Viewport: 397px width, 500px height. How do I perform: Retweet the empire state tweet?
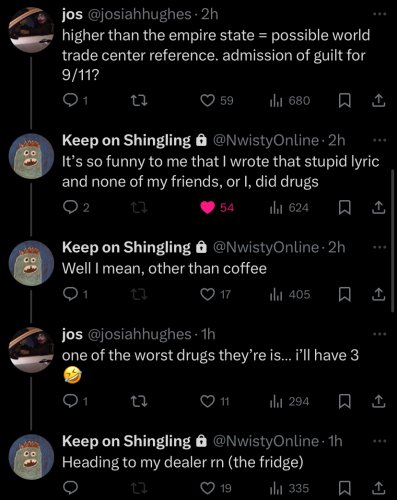pos(138,100)
